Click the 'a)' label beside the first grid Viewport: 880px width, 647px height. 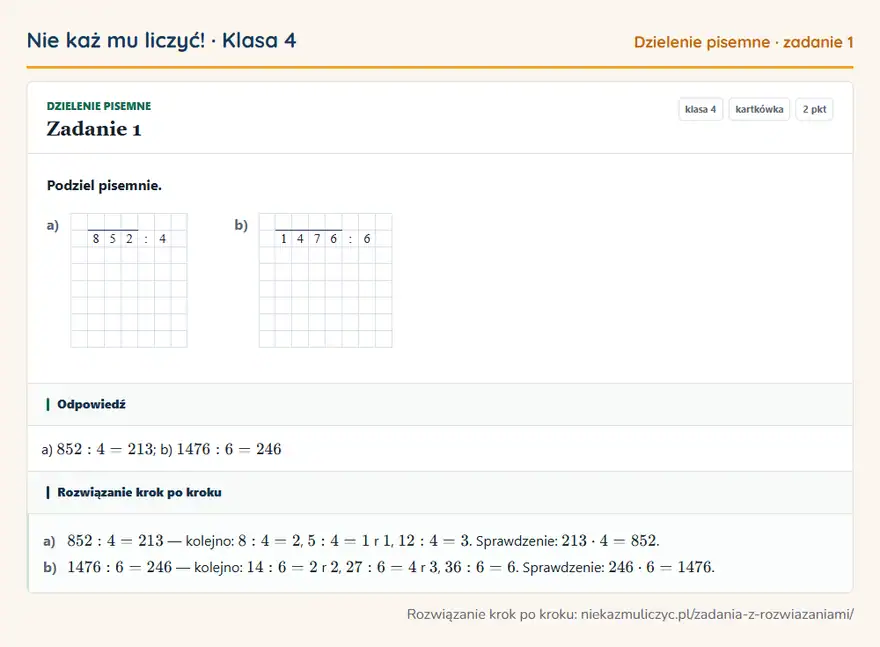[53, 225]
